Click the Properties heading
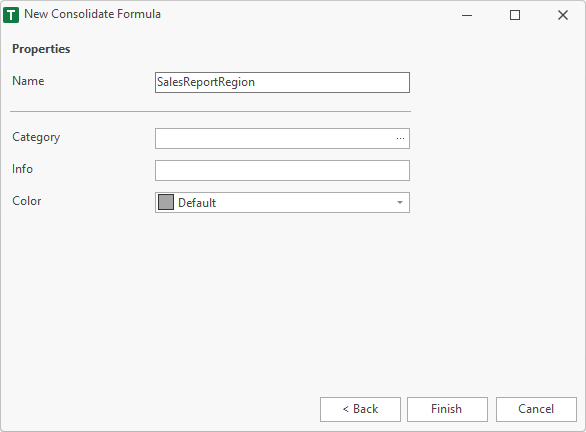 point(41,49)
